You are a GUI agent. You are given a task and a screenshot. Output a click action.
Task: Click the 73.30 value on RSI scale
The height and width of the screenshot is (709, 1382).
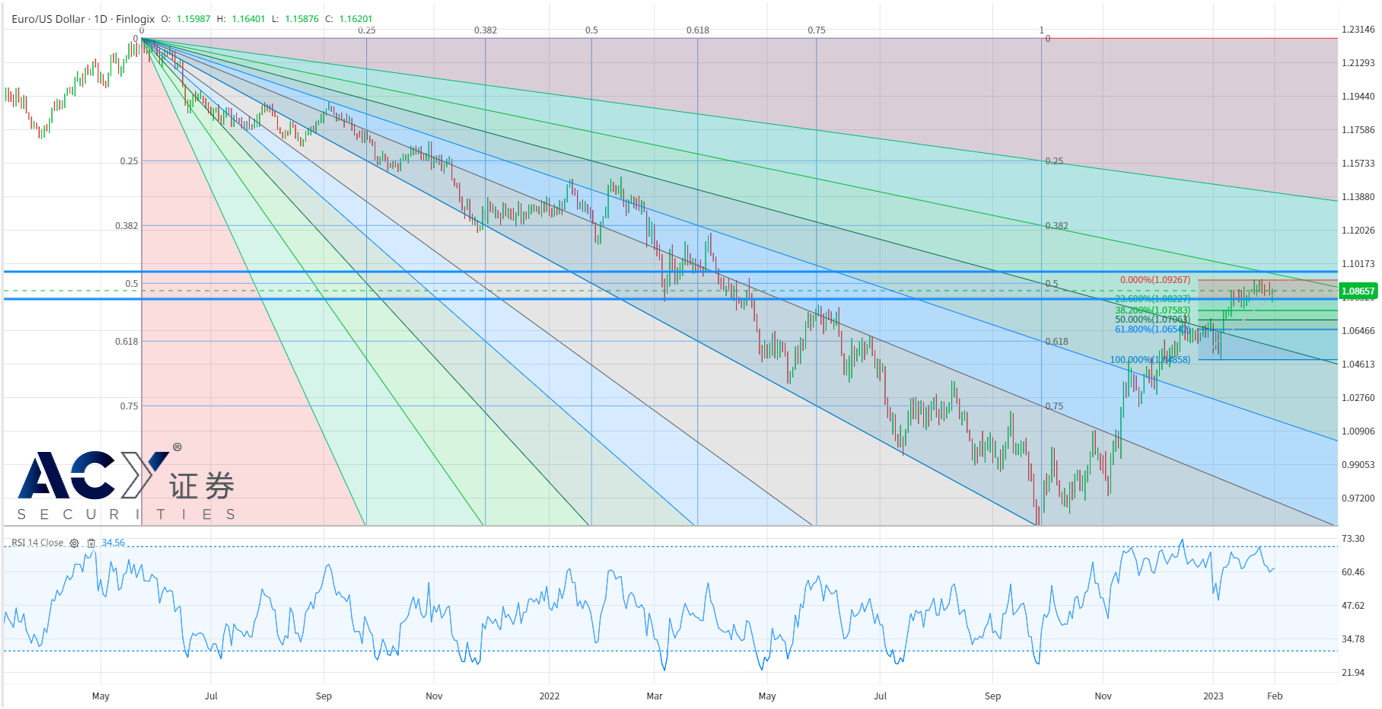pos(1353,539)
